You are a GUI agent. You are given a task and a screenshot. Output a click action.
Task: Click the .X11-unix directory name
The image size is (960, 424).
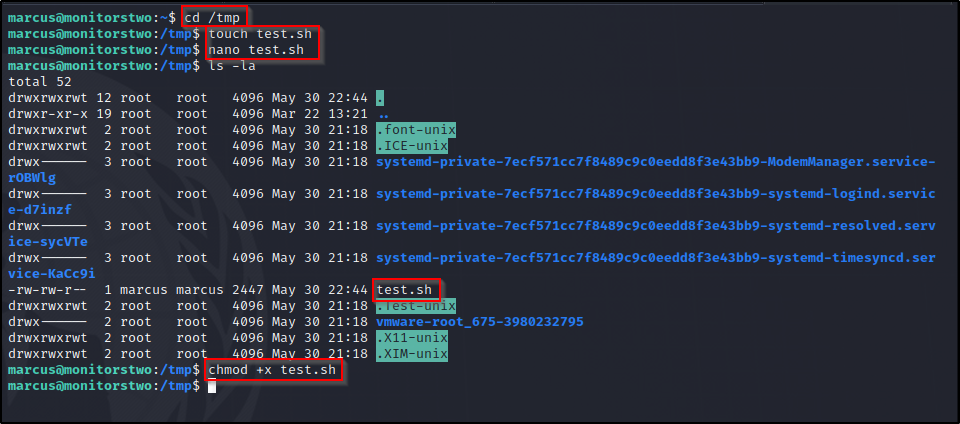(412, 338)
